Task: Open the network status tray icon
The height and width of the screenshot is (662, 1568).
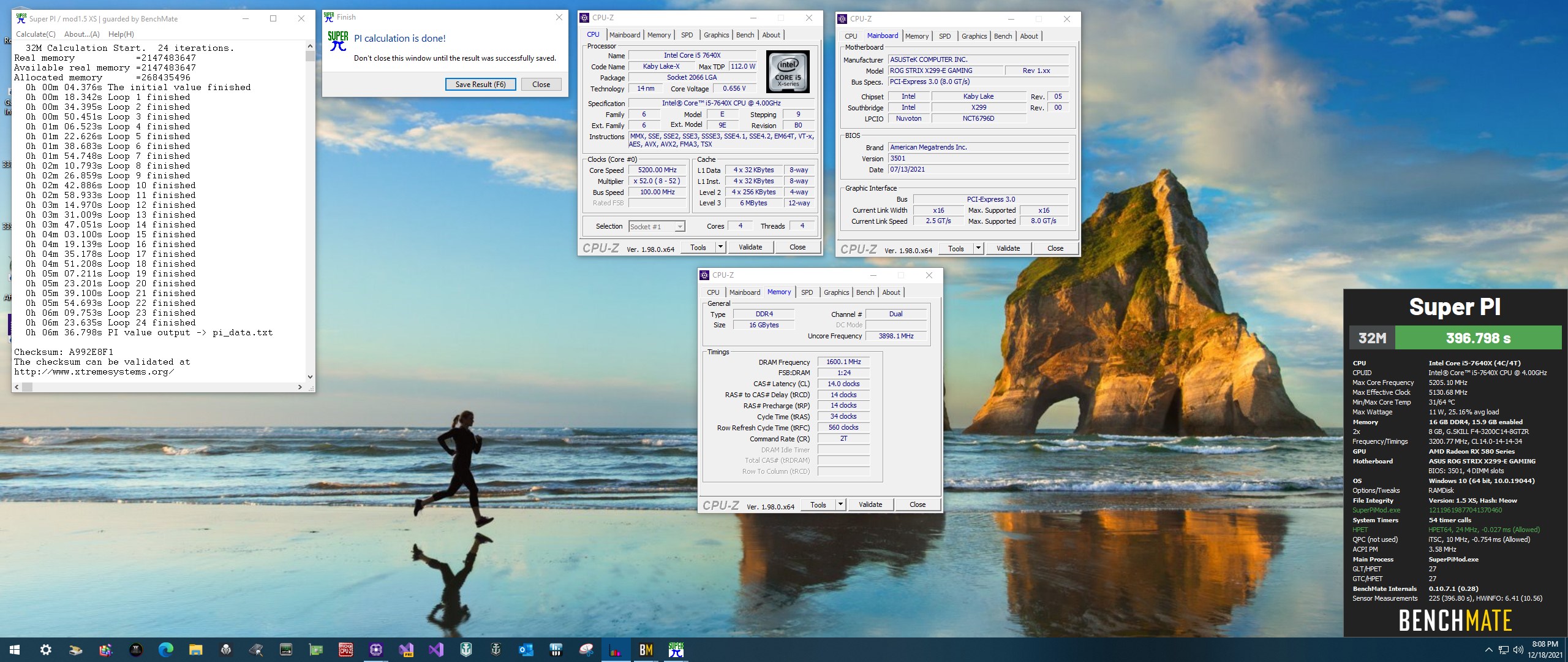Action: 1504,650
